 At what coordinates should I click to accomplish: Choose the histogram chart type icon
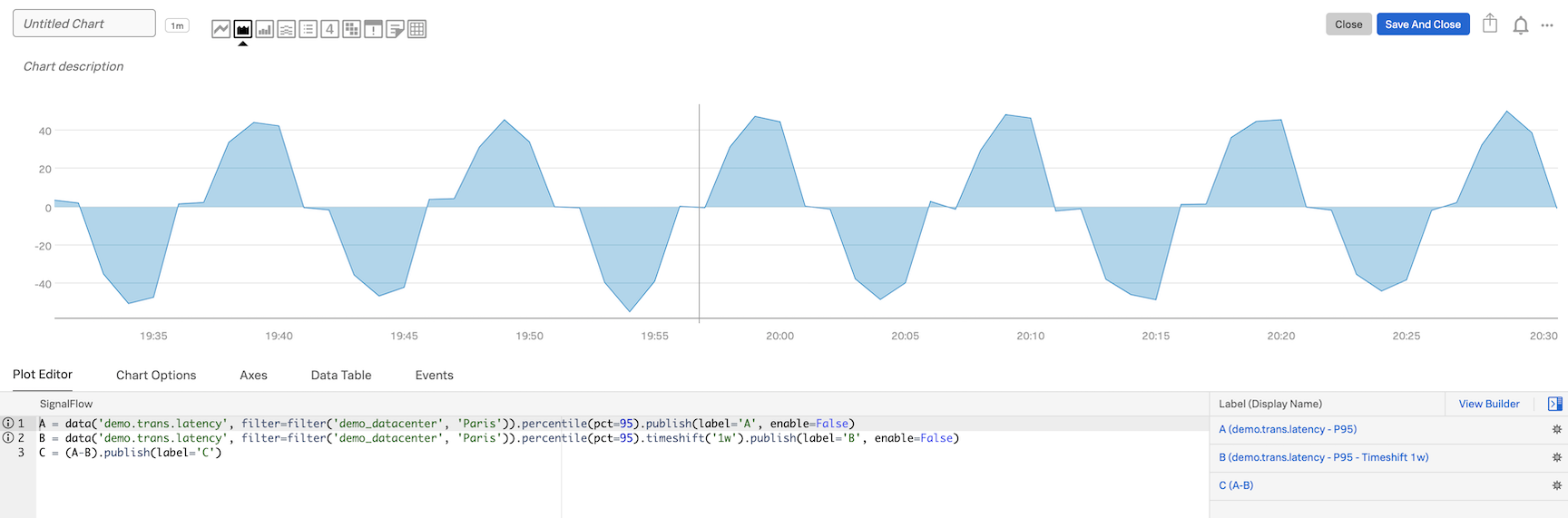point(286,29)
